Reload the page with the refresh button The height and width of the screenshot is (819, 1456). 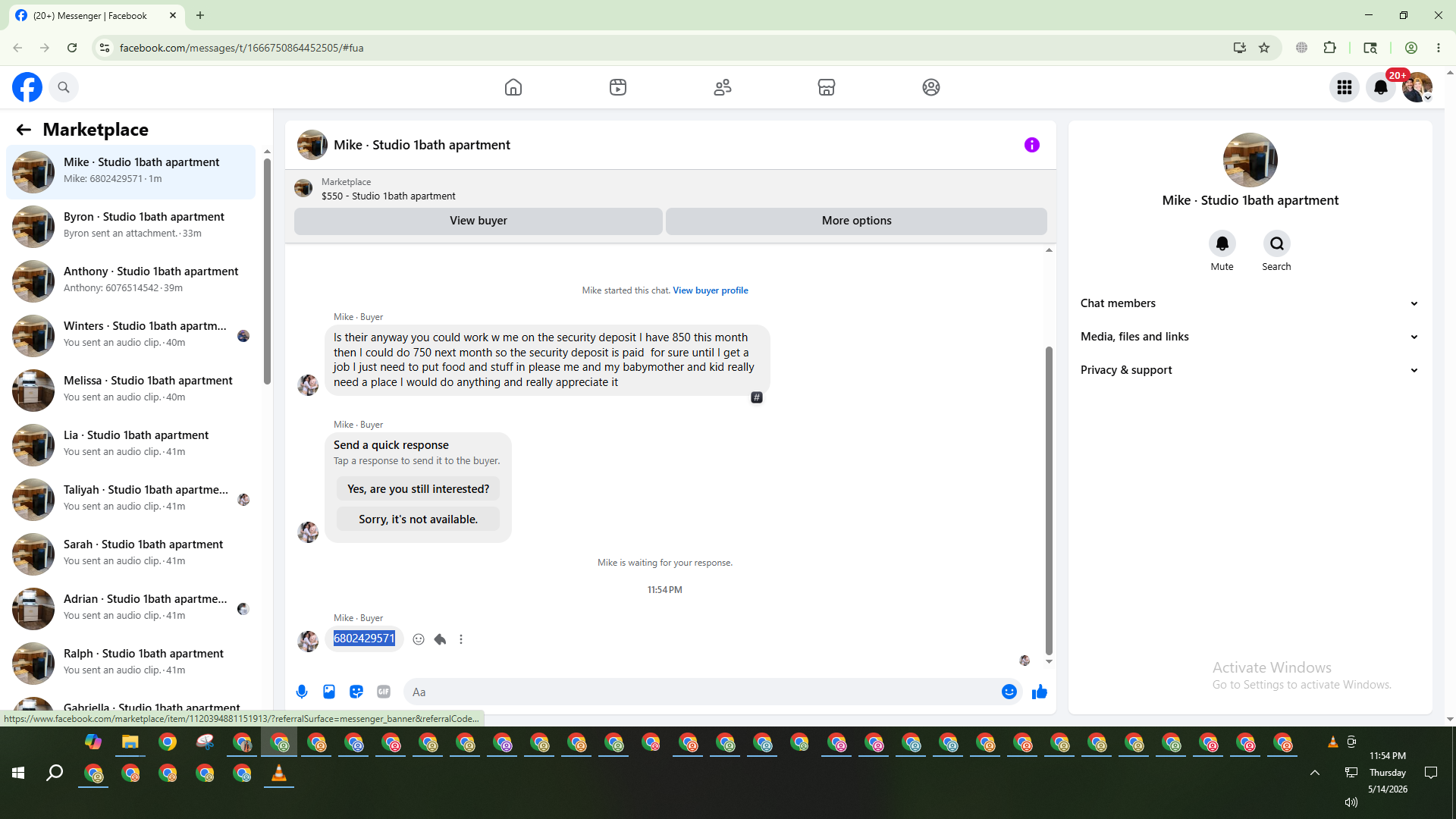coord(72,48)
